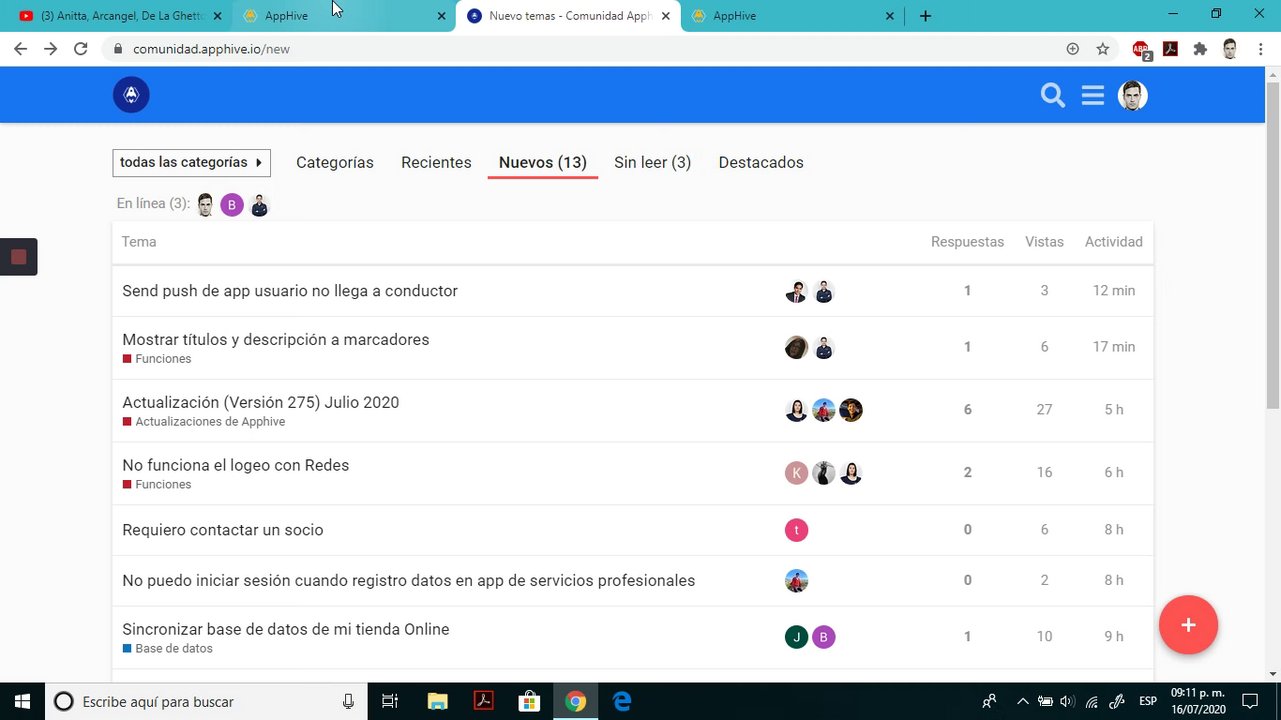1281x720 pixels.
Task: Sort topics by Respuestas column header
Action: point(967,242)
